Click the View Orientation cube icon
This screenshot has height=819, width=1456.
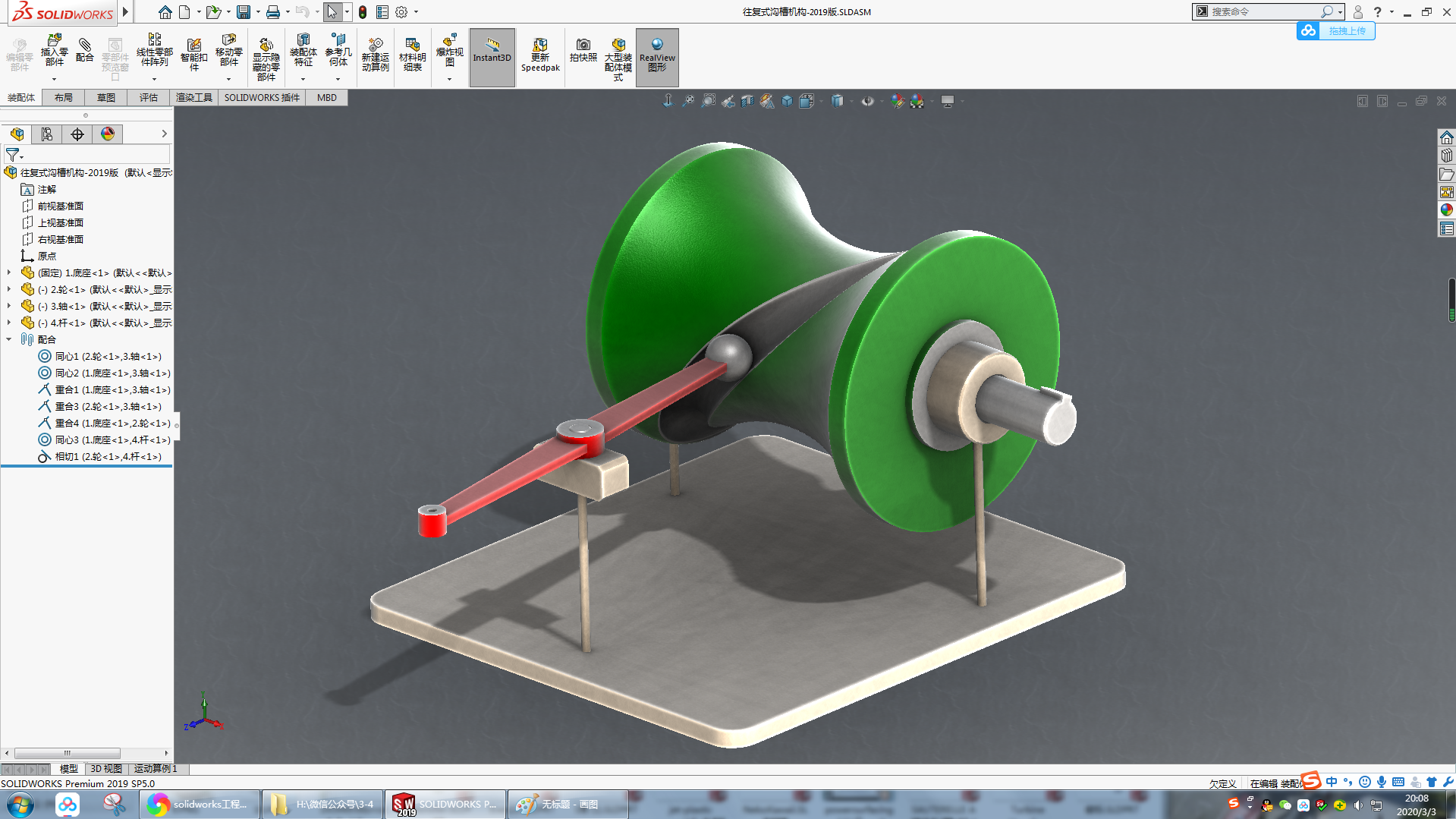click(807, 101)
